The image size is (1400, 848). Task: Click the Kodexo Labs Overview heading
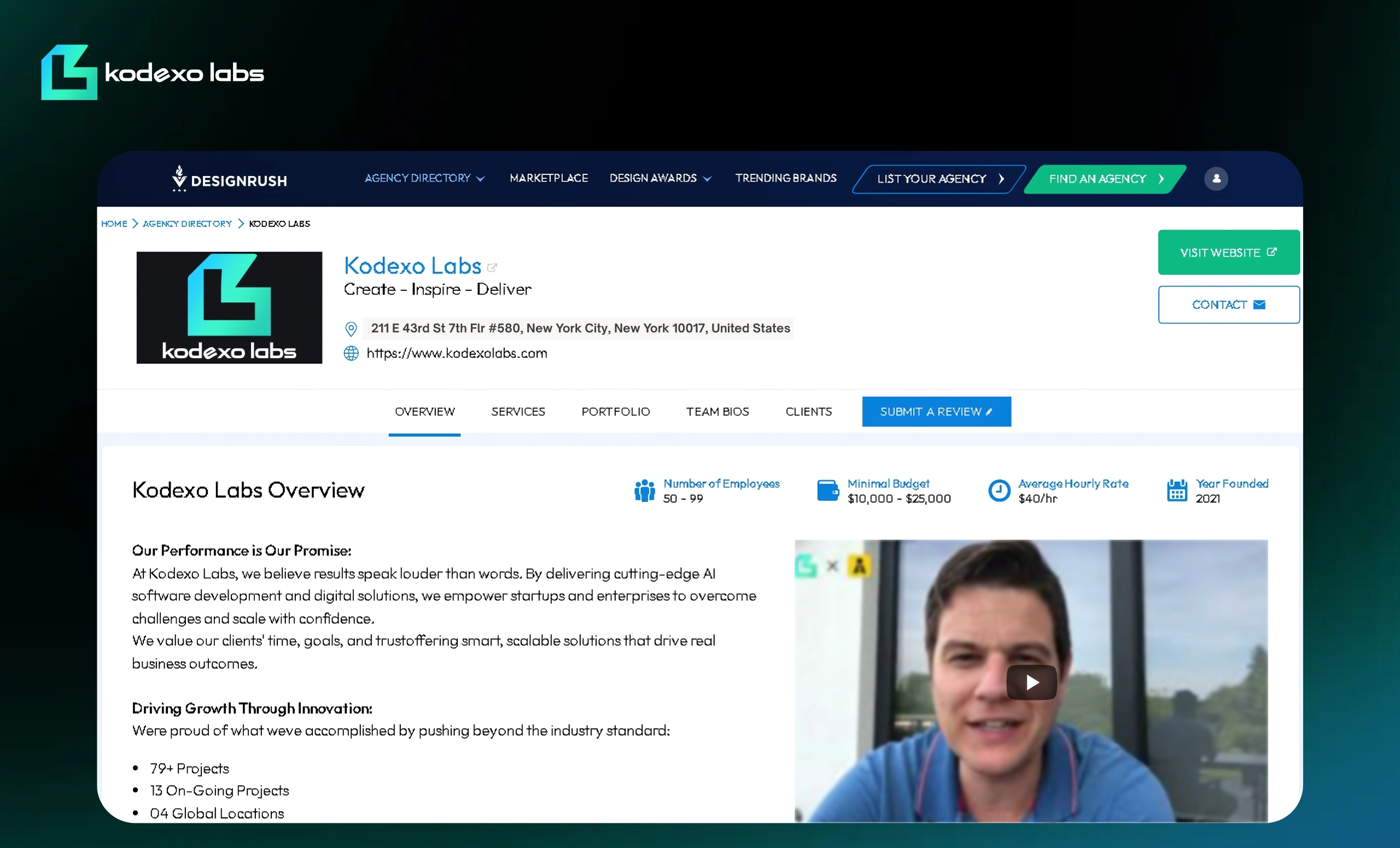248,490
